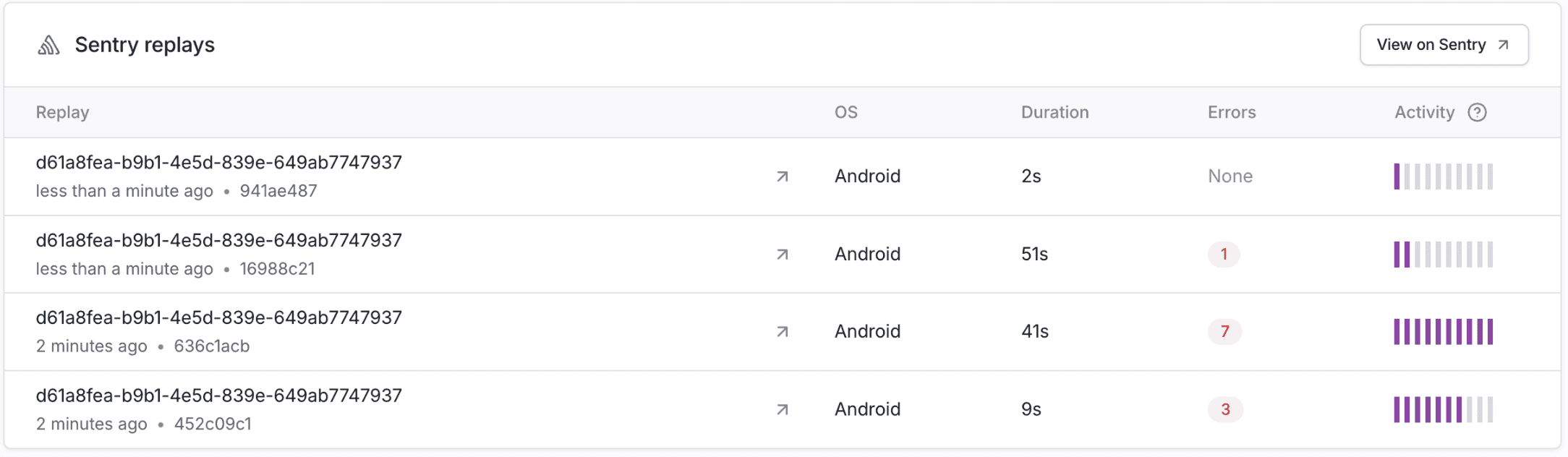Open external link arrow for replay 452c09c1

(x=782, y=410)
